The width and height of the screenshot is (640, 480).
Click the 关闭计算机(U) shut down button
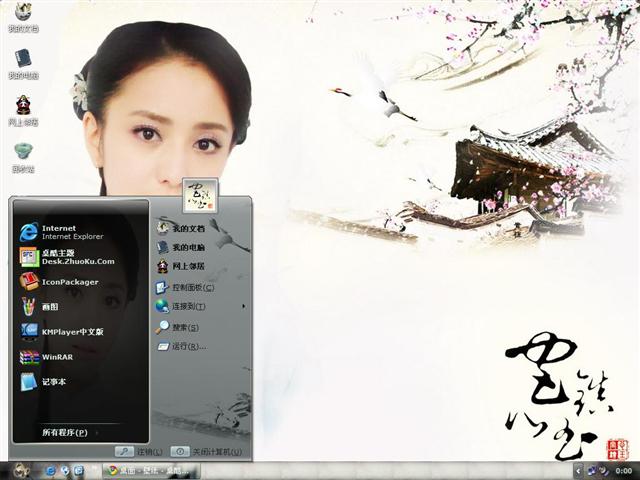point(206,451)
